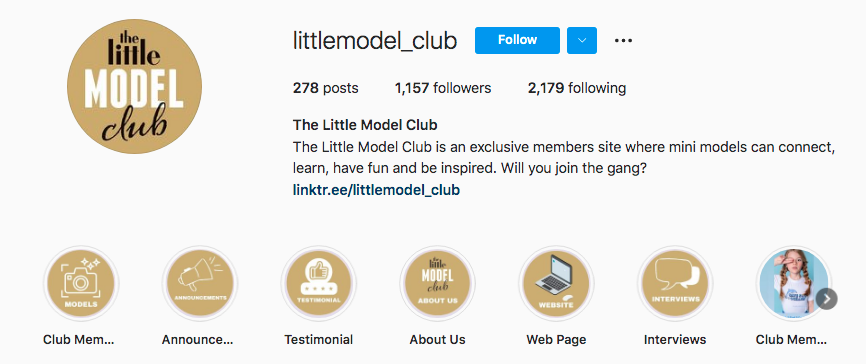Screen dimensions: 866x364
Task: Expand the suggested accounts dropdown arrow
Action: click(582, 40)
